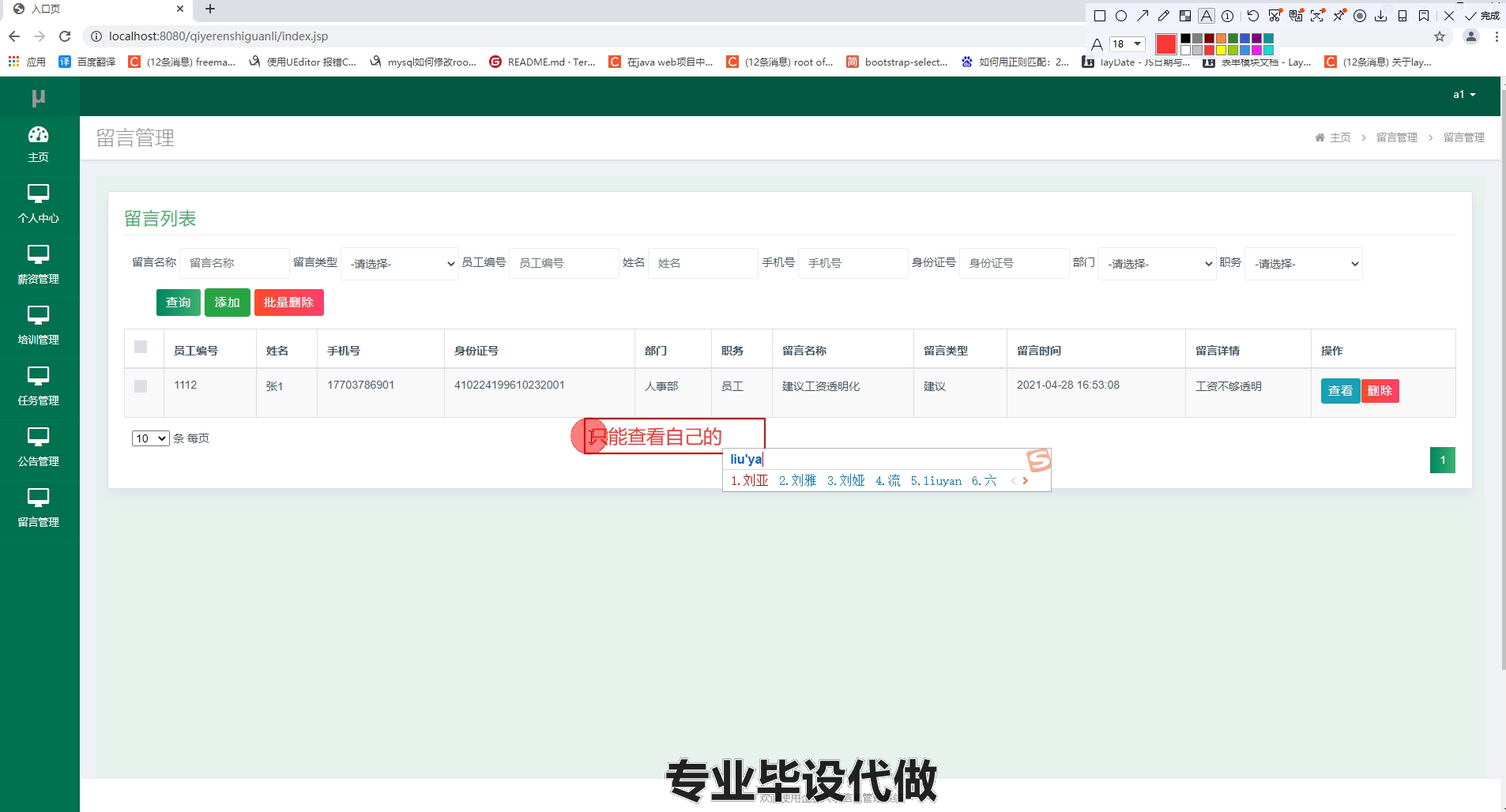Pick the black color swatch
Image resolution: width=1506 pixels, height=812 pixels.
(x=1185, y=39)
